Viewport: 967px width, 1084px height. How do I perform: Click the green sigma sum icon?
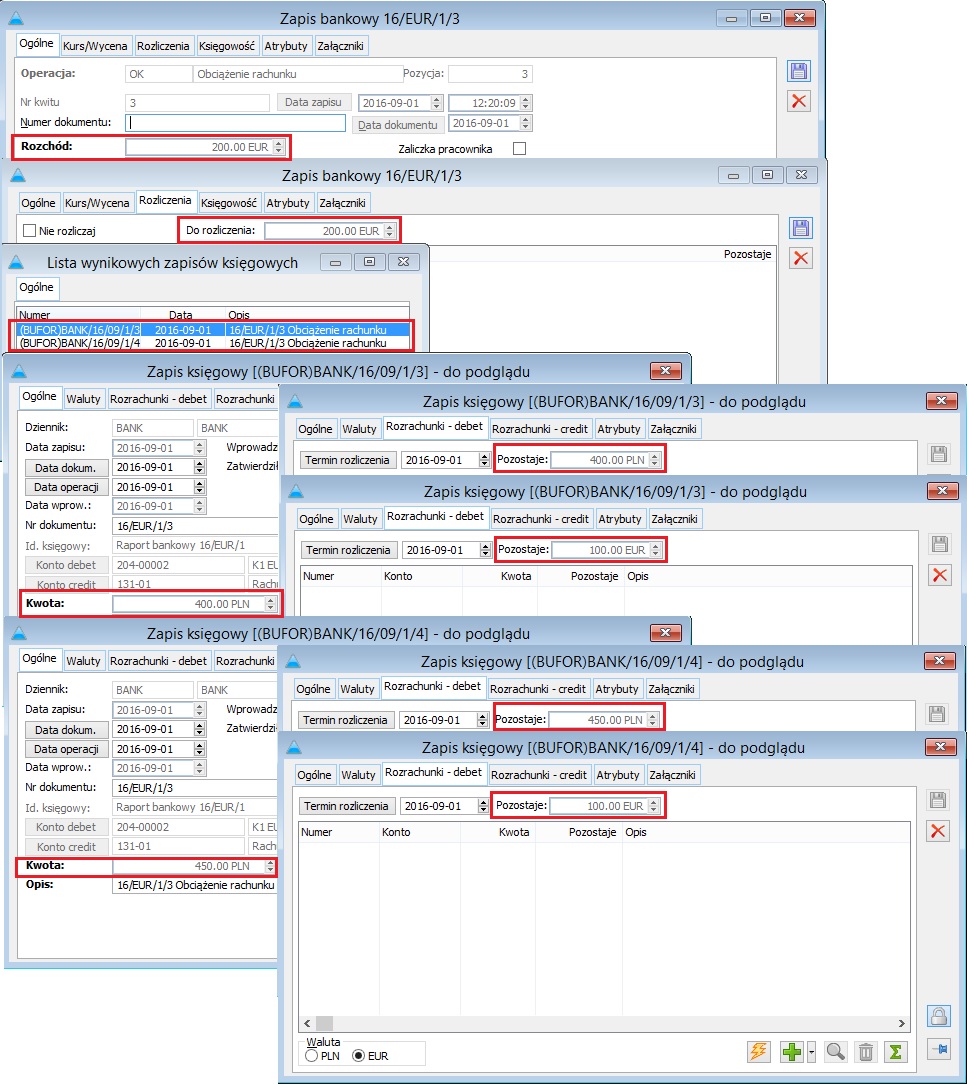coord(896,1052)
